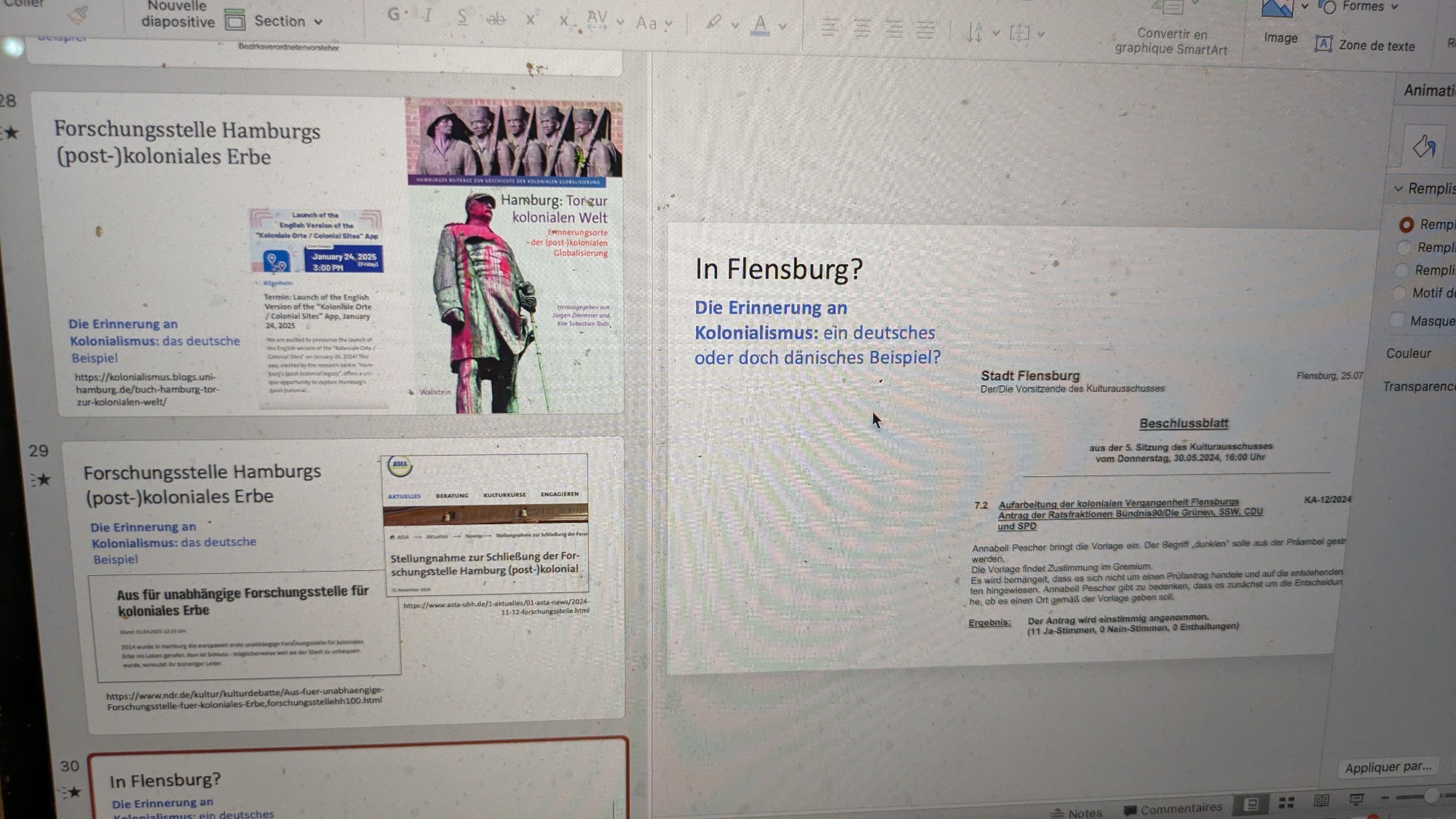Open Slide Sorter view icon
This screenshot has height=819, width=1456.
click(x=1286, y=802)
